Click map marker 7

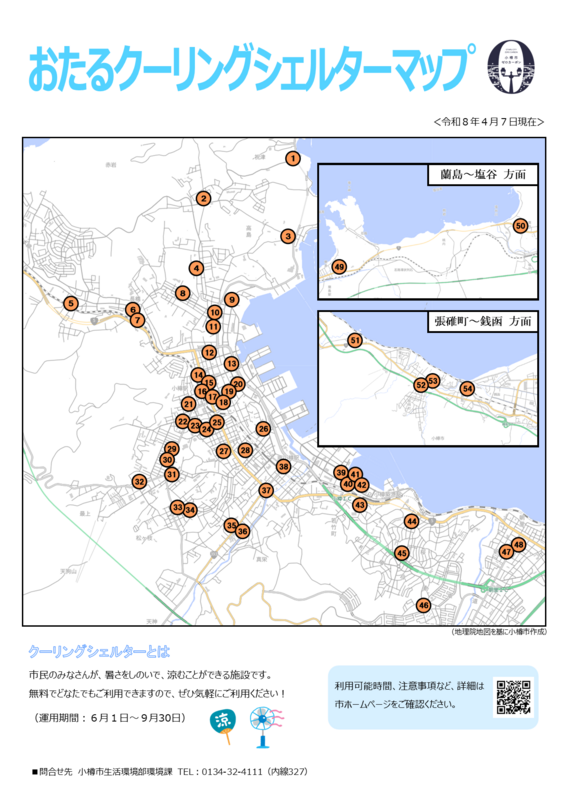tap(137, 320)
